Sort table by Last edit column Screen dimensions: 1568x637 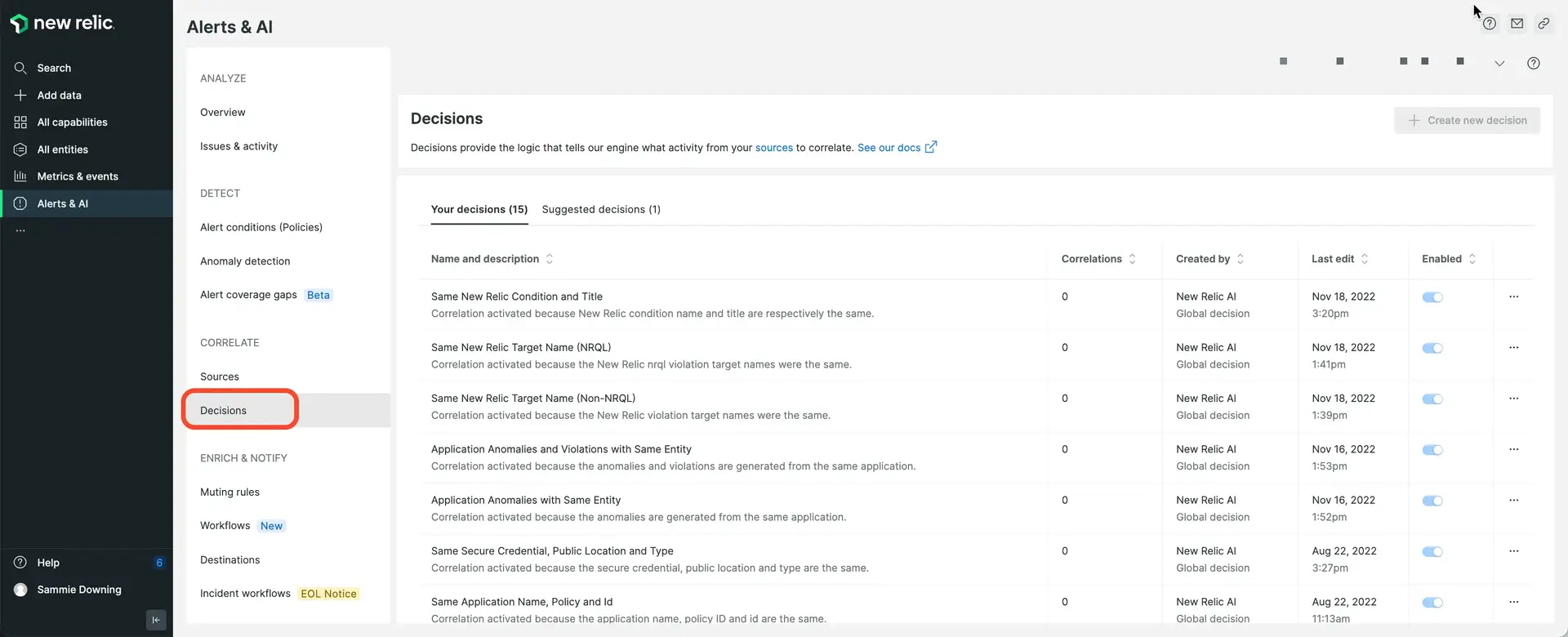pyautogui.click(x=1364, y=259)
